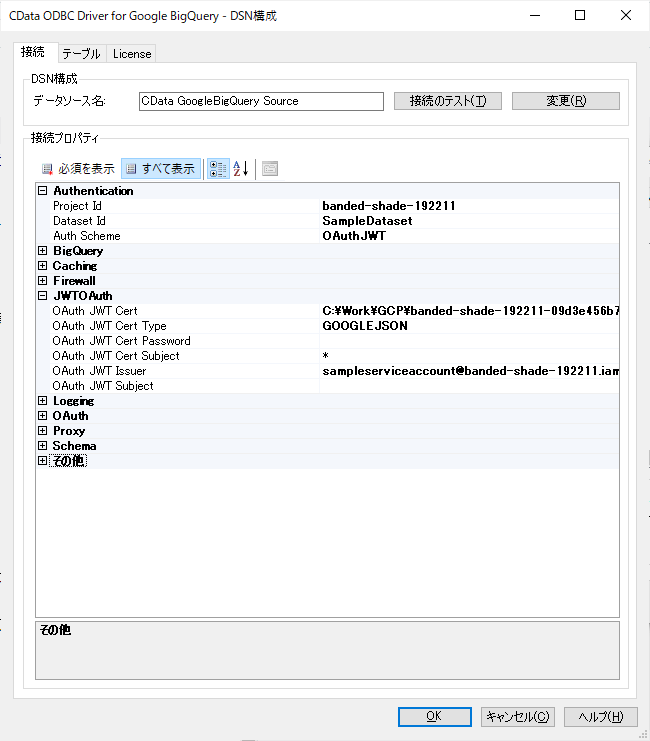The image size is (650, 741).
Task: Show required properties only (必須を表示)
Action: 78,169
